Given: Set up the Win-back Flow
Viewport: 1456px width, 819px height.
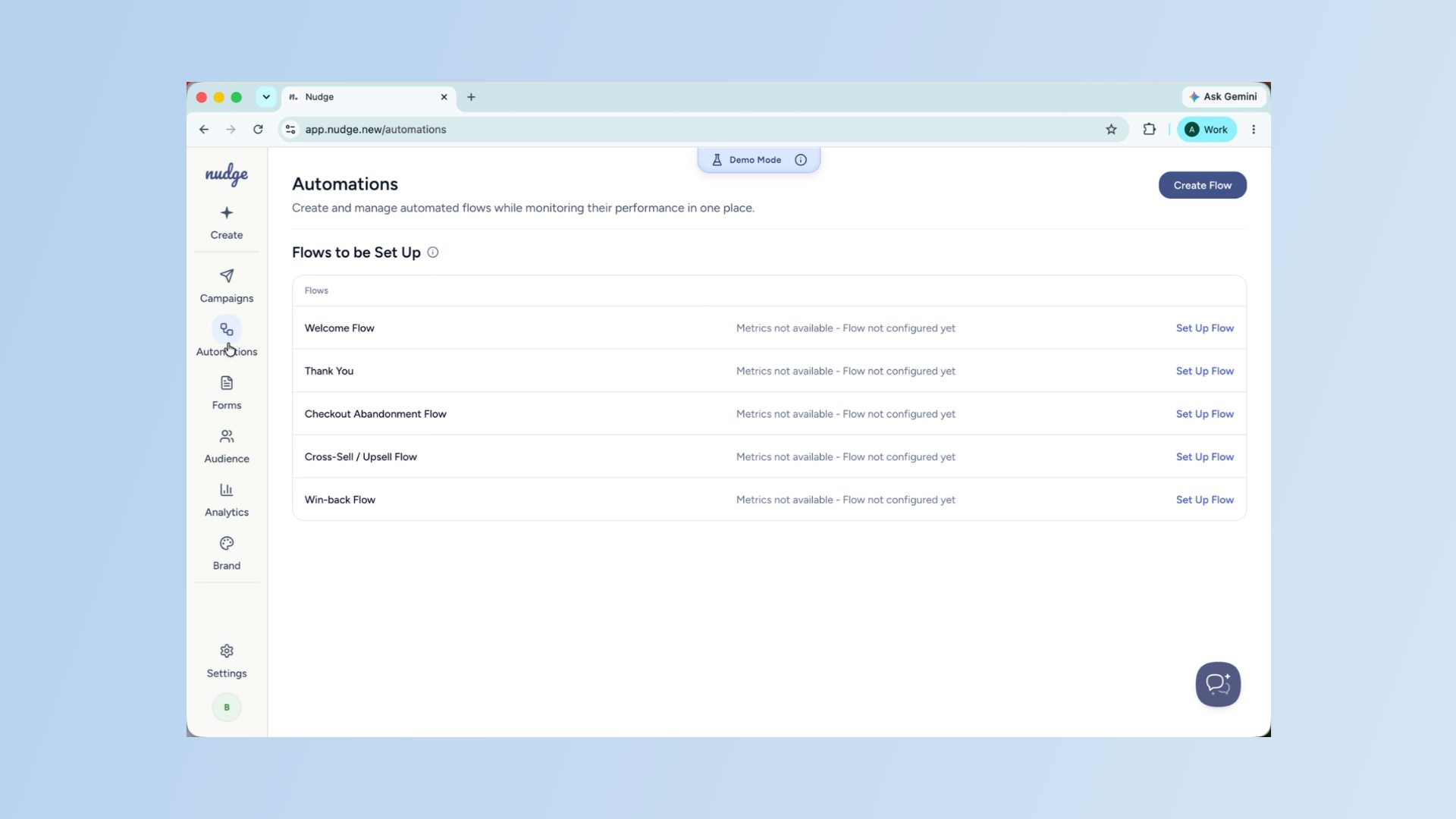Looking at the screenshot, I should coord(1205,500).
